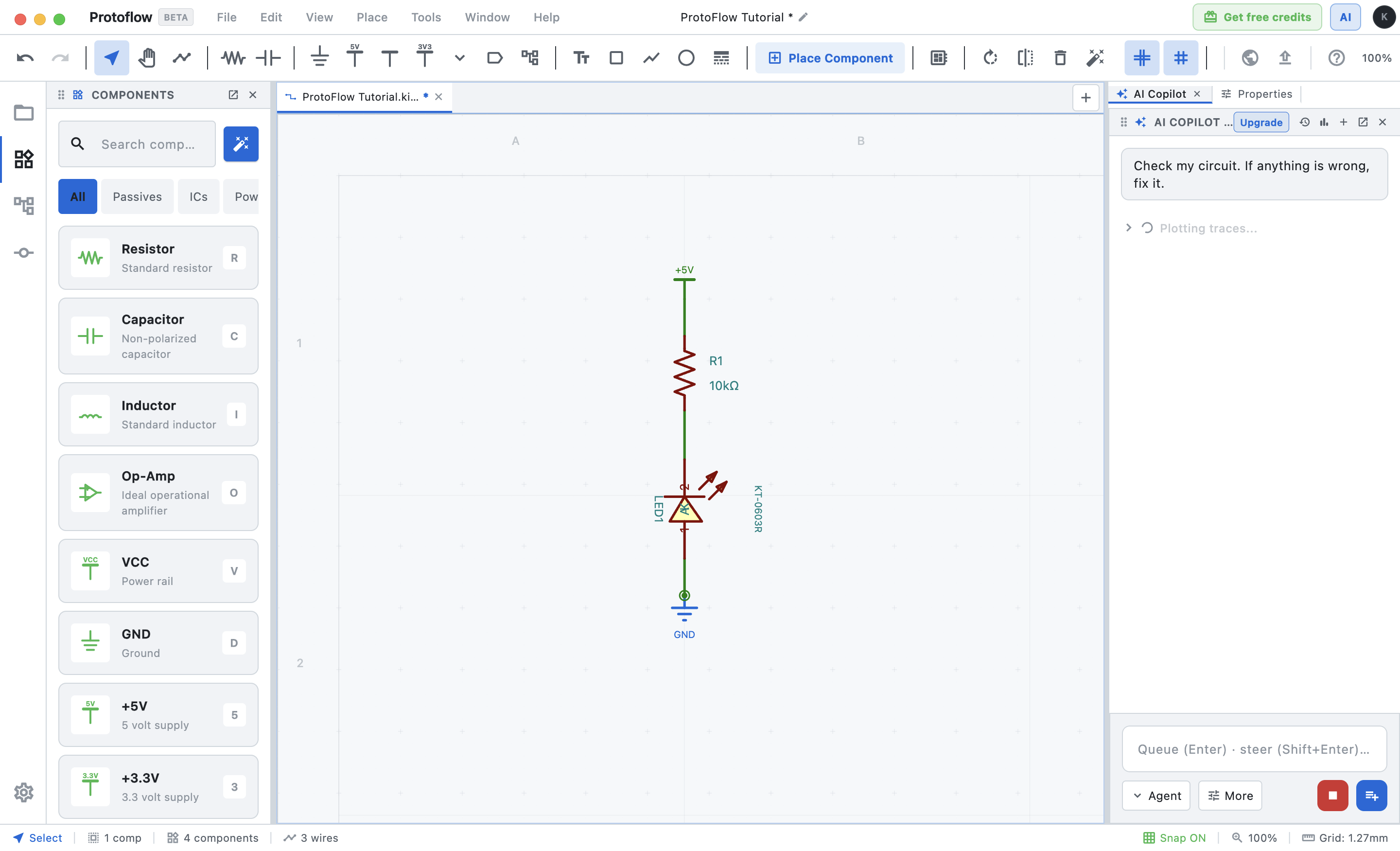Screen dimensions: 1400x851
Task: Click the component search field
Action: 137,144
